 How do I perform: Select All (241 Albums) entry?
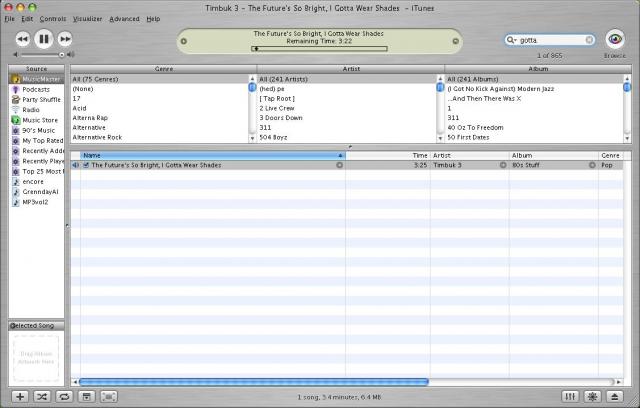tap(535, 79)
